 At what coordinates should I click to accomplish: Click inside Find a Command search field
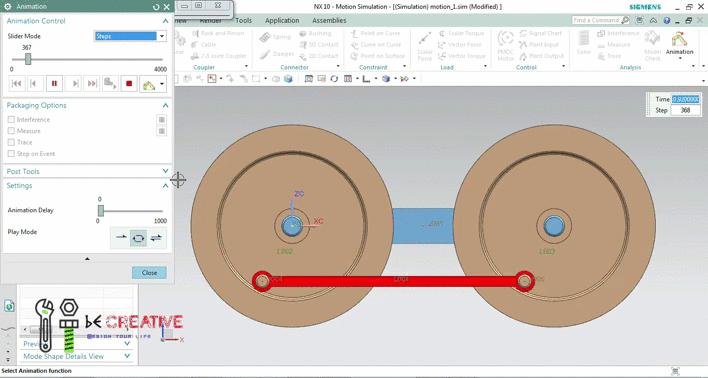pos(596,20)
